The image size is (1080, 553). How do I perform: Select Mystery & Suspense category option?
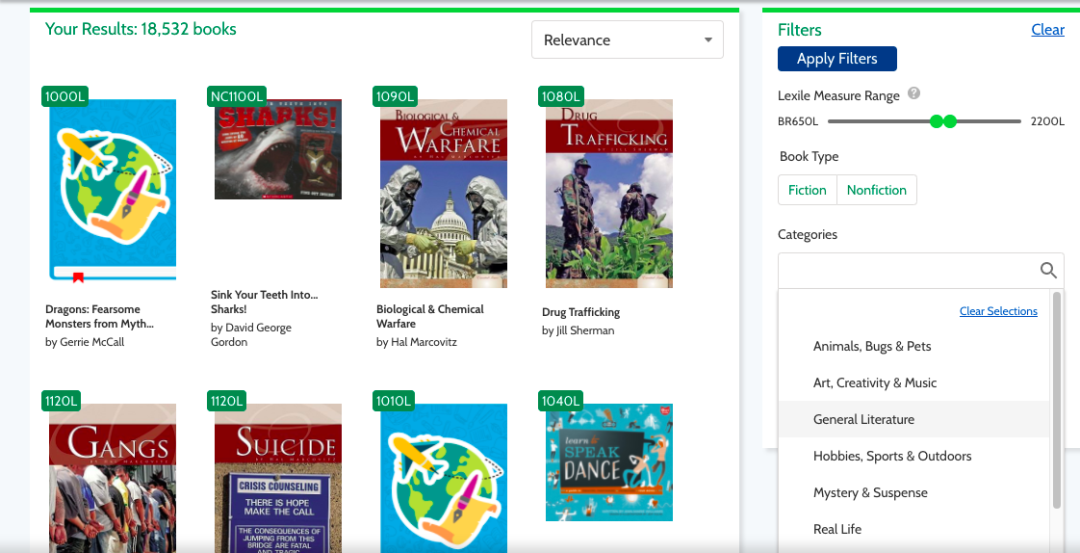point(870,492)
